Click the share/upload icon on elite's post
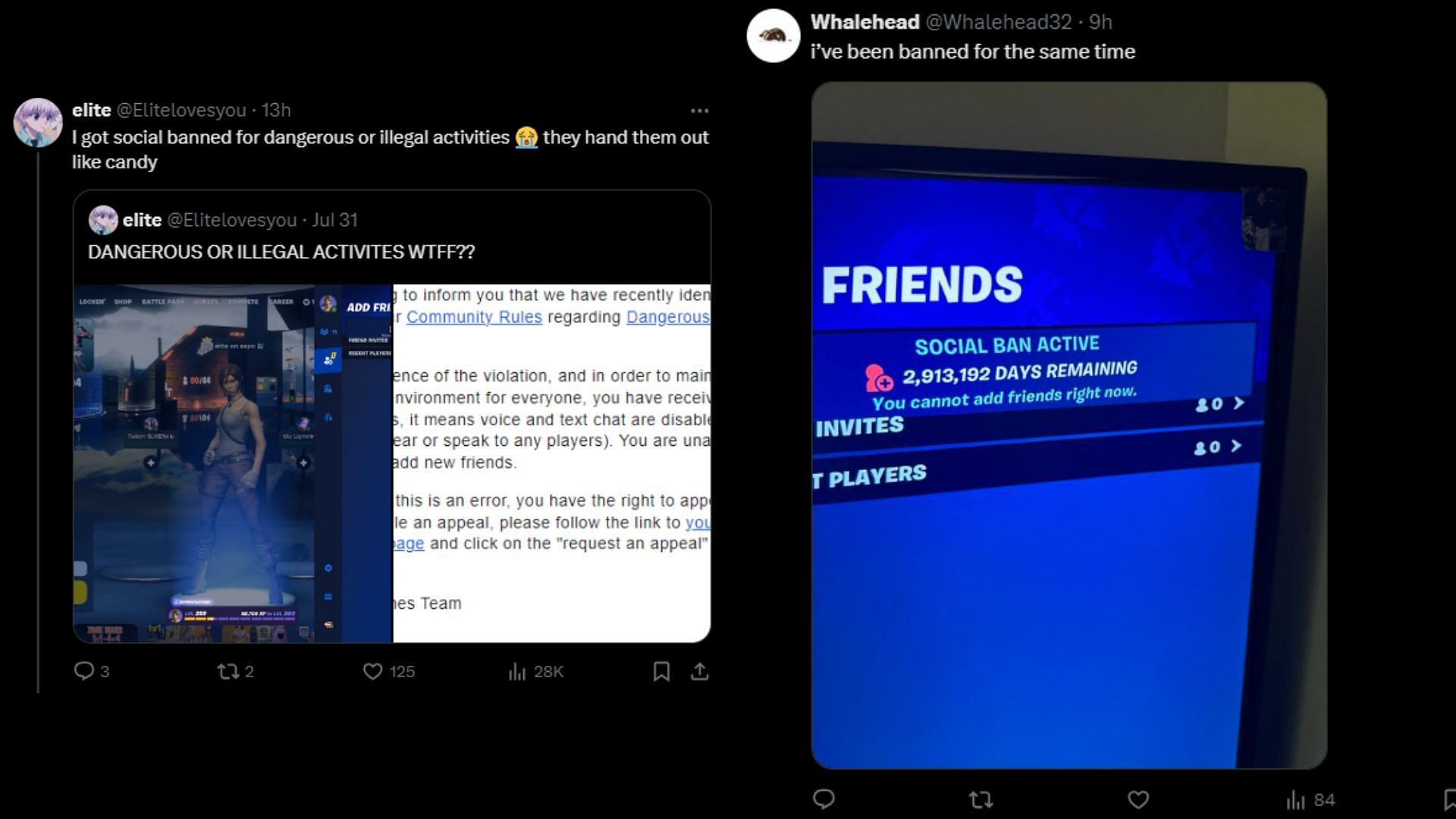 (x=699, y=671)
